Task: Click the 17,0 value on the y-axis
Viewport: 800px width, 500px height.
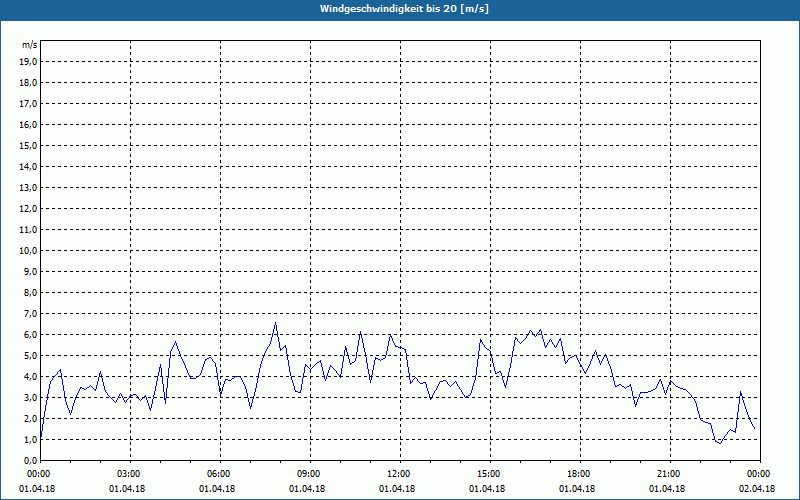Action: [29, 104]
